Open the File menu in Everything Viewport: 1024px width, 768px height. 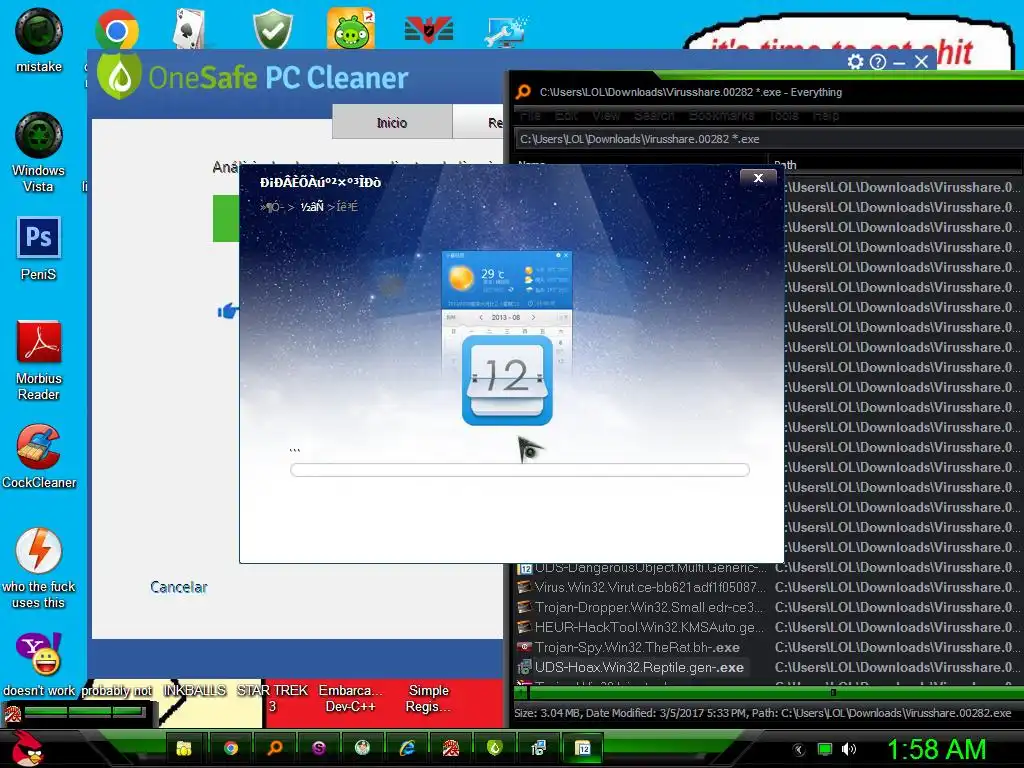(530, 116)
